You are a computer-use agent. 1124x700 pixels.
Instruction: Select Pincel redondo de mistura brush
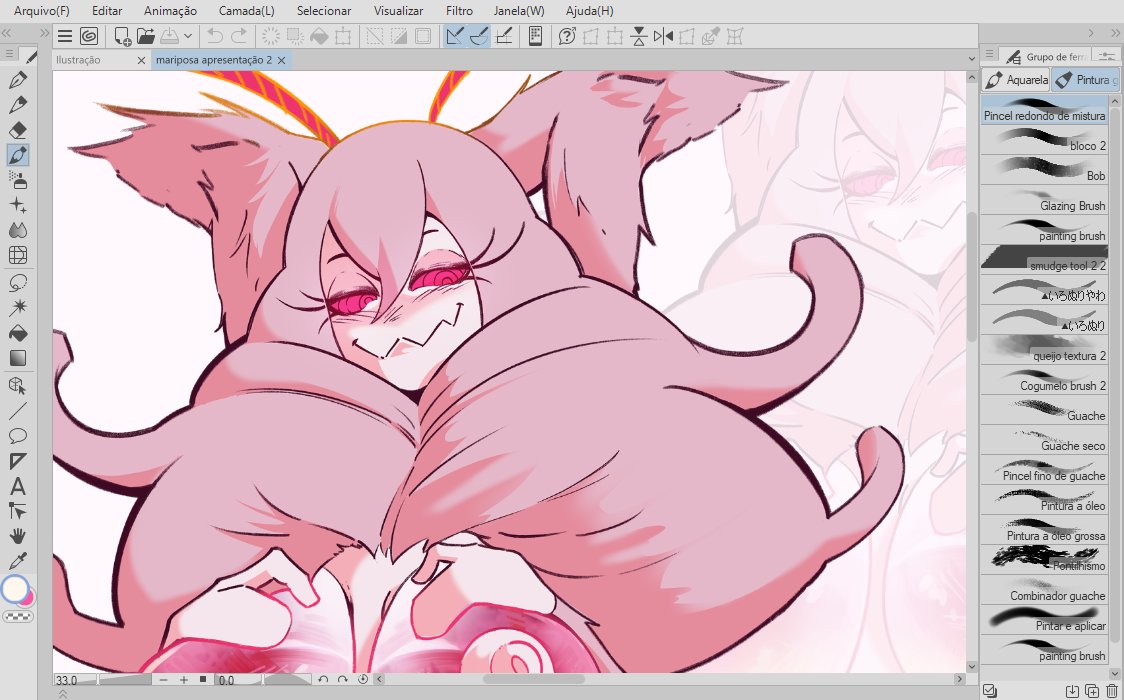[x=1044, y=111]
